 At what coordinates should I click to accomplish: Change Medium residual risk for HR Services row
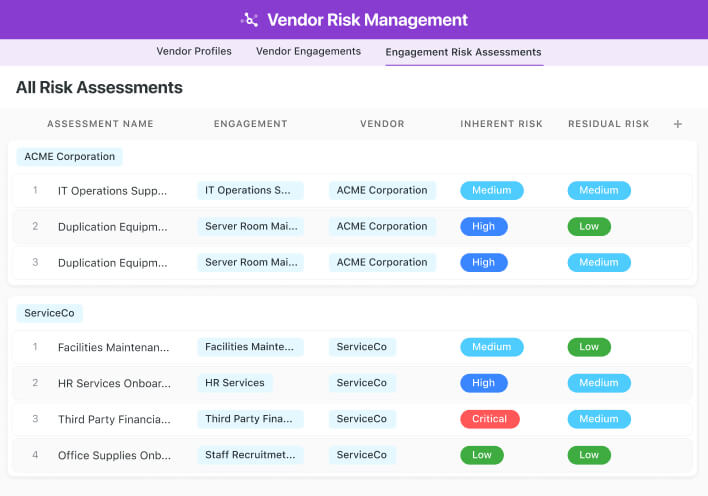599,383
